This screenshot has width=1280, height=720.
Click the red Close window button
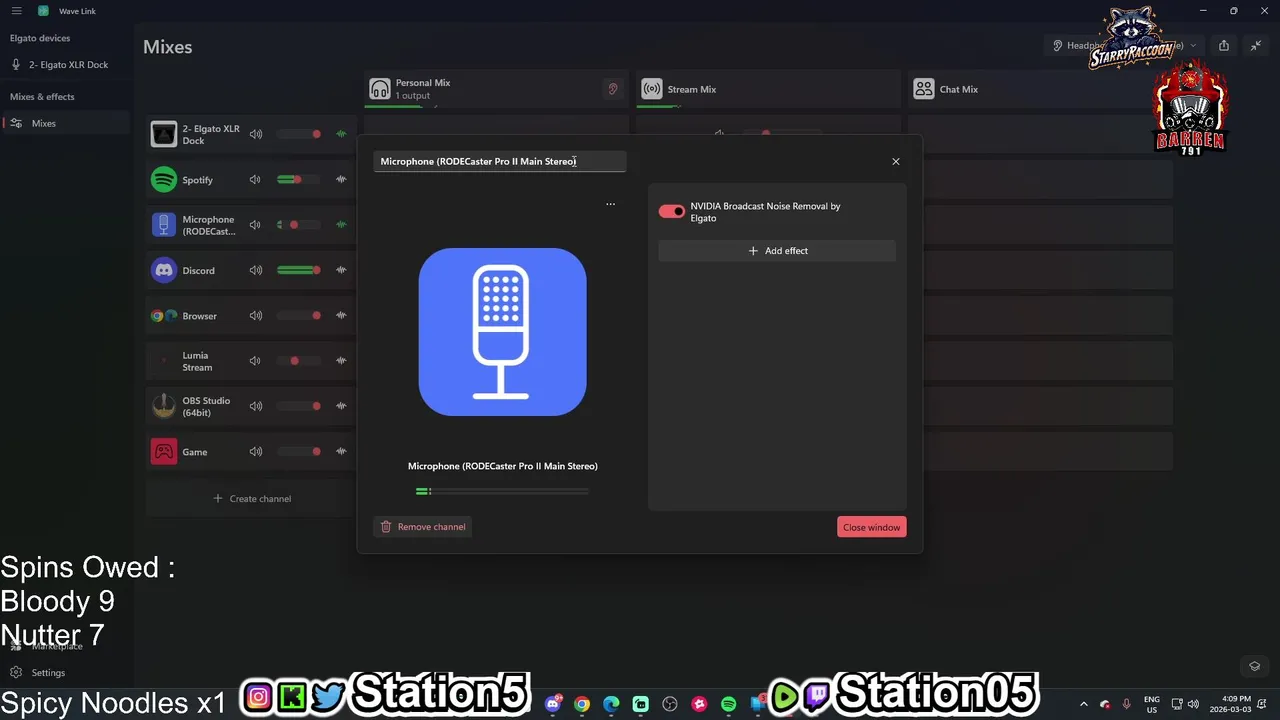[872, 527]
